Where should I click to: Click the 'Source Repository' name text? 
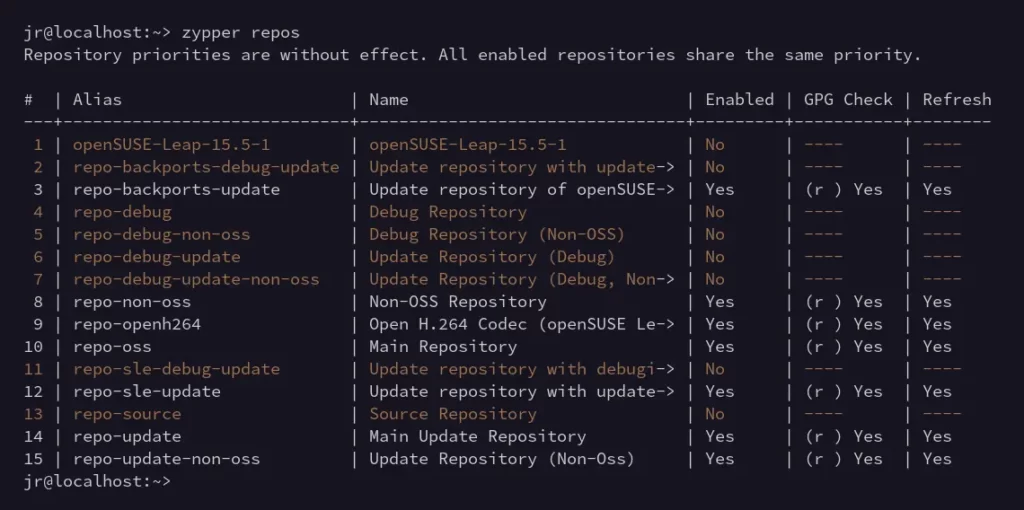pos(453,414)
